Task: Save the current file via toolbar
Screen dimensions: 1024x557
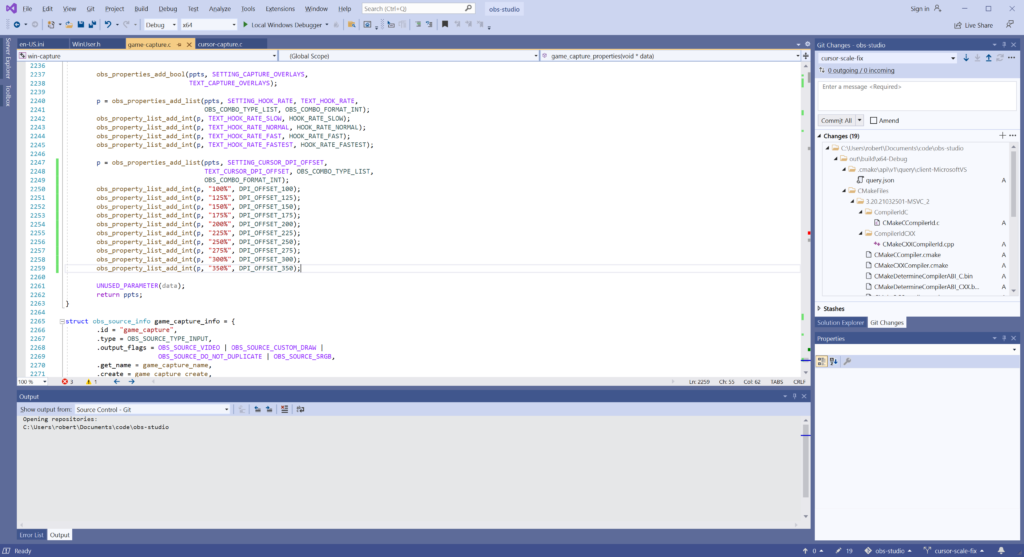Action: click(x=81, y=25)
